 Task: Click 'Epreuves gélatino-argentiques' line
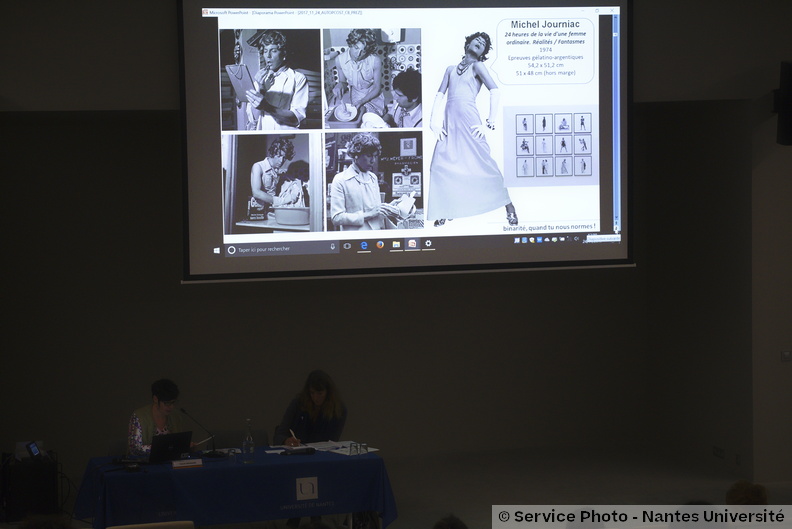[546, 58]
